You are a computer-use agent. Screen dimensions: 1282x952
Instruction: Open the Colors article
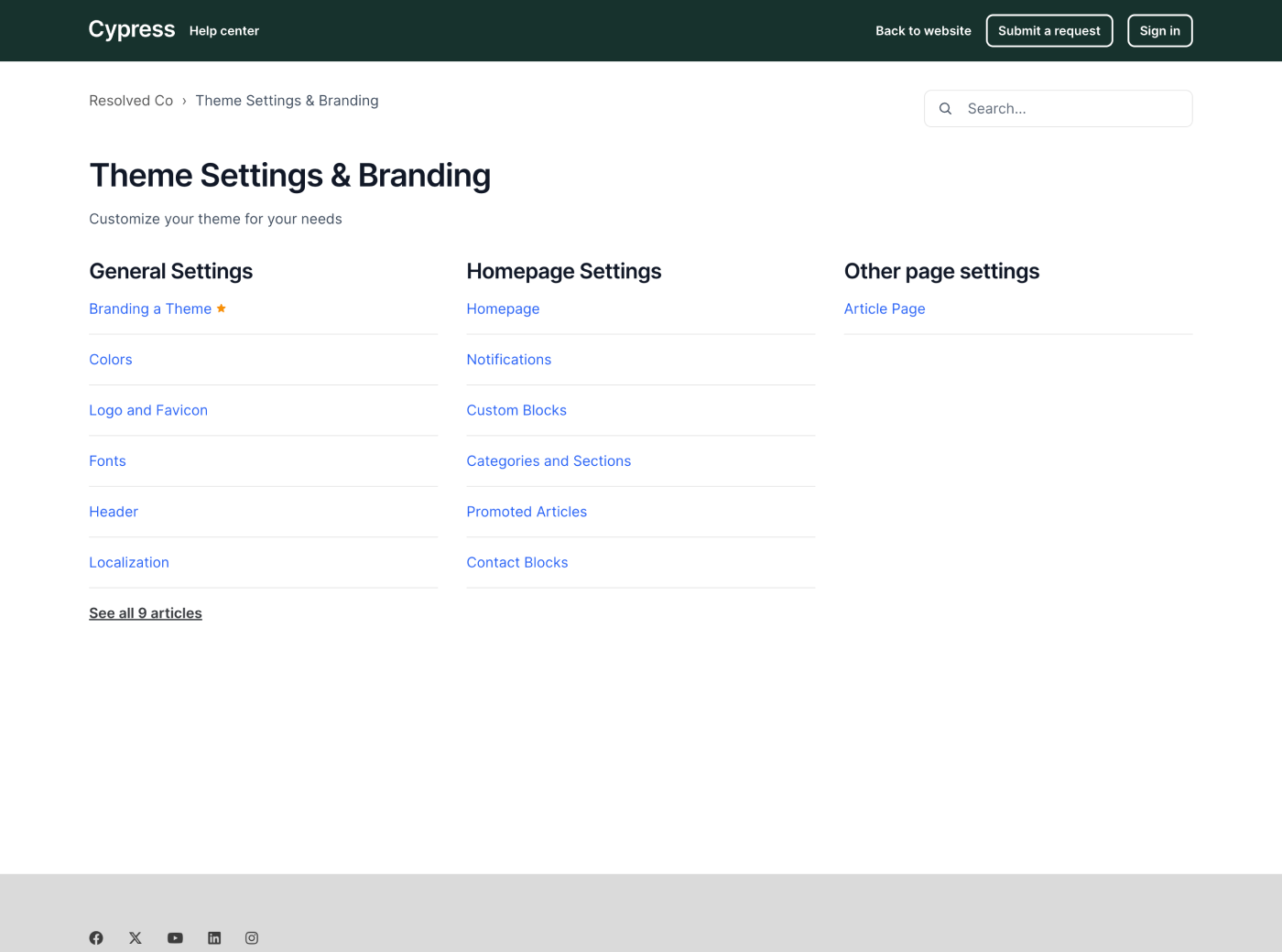click(x=111, y=360)
